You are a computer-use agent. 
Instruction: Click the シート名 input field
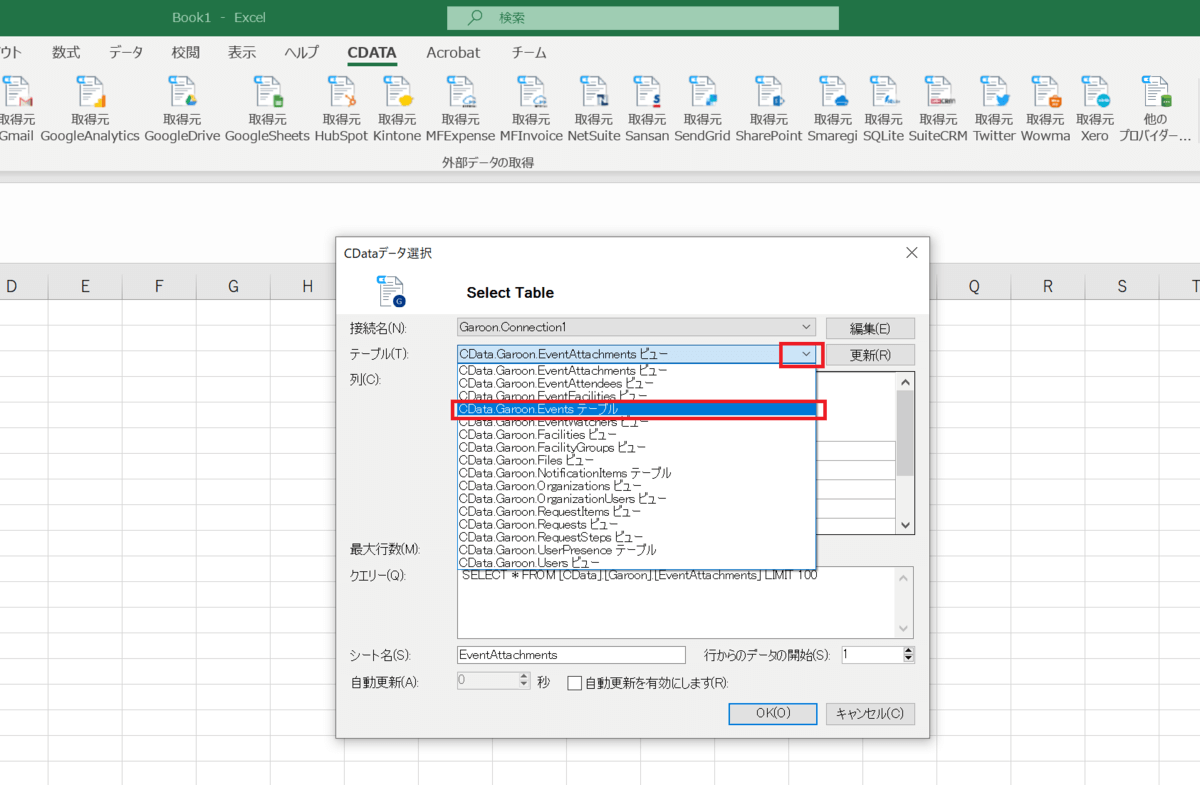[570, 655]
